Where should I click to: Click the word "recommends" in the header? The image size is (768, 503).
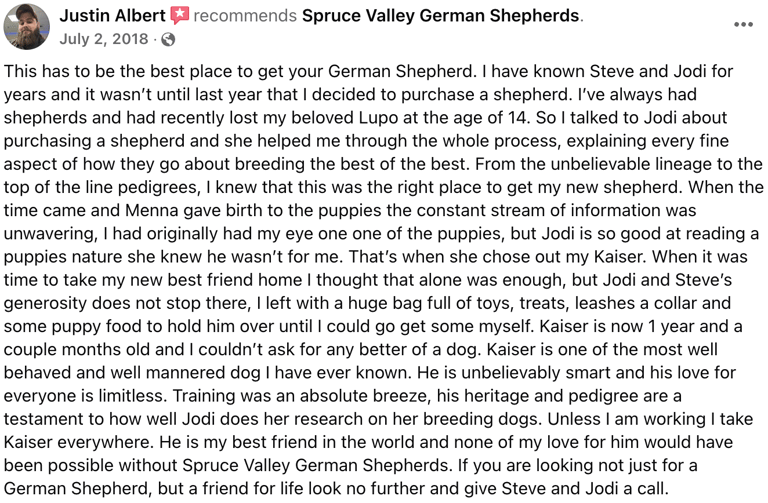tap(245, 16)
